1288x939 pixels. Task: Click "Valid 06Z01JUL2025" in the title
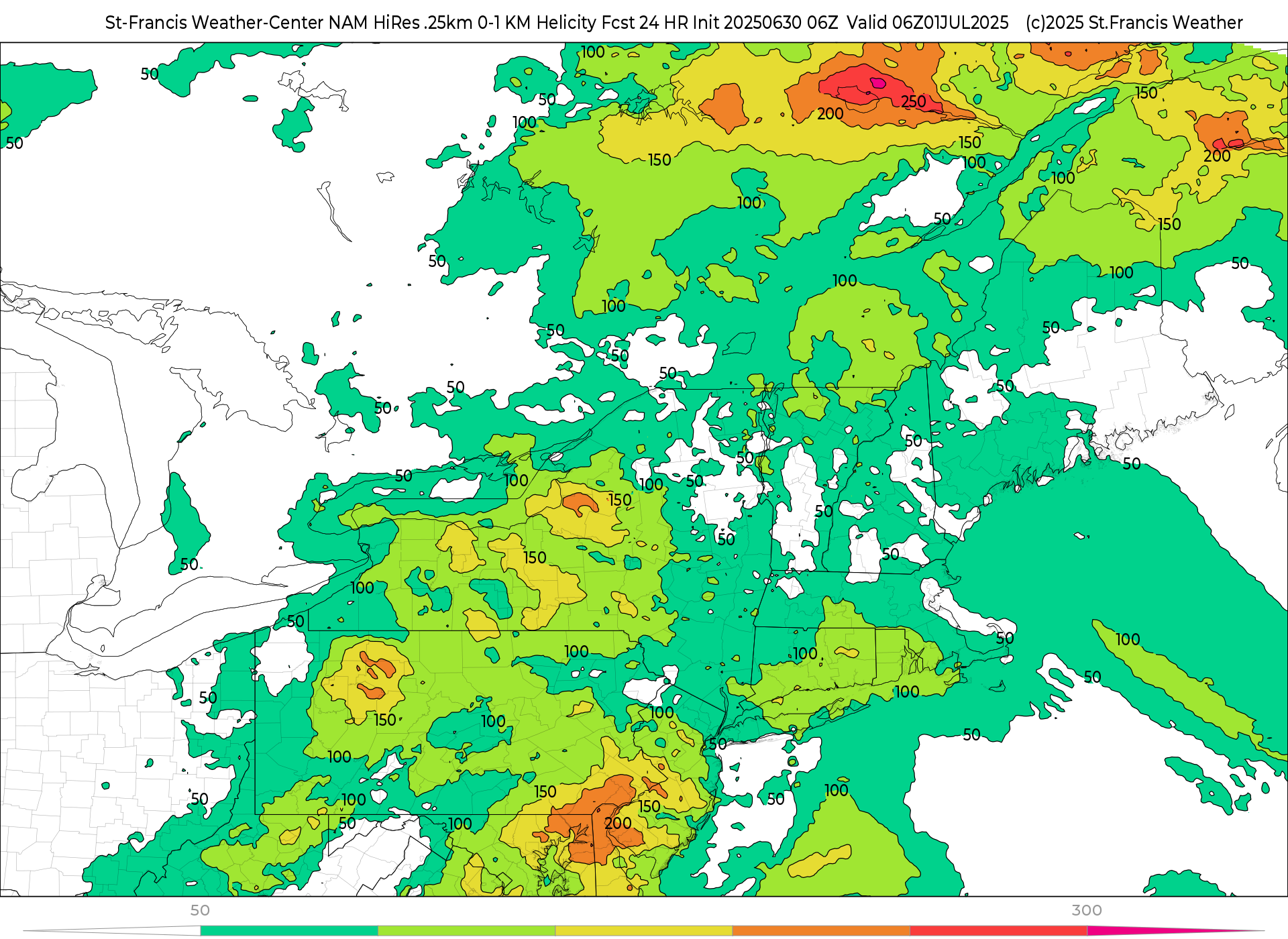[x=927, y=23]
